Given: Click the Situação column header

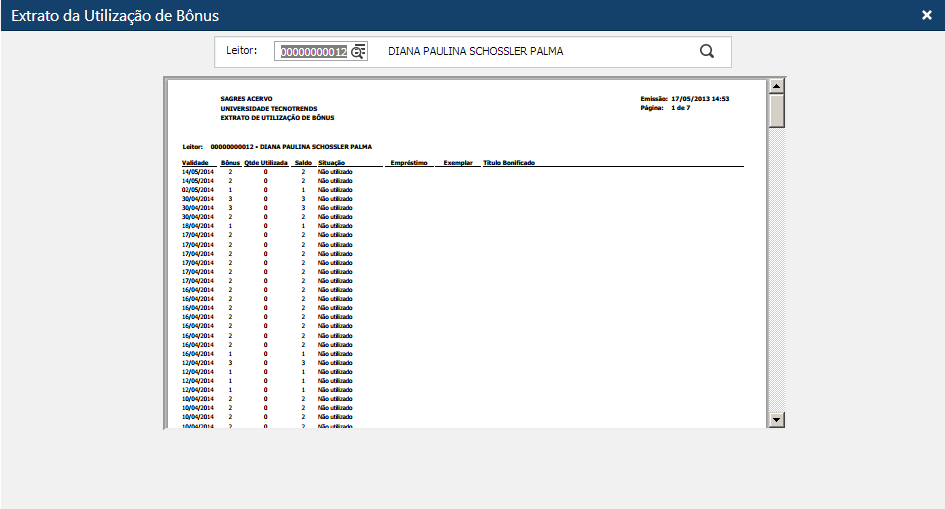Looking at the screenshot, I should 331,162.
